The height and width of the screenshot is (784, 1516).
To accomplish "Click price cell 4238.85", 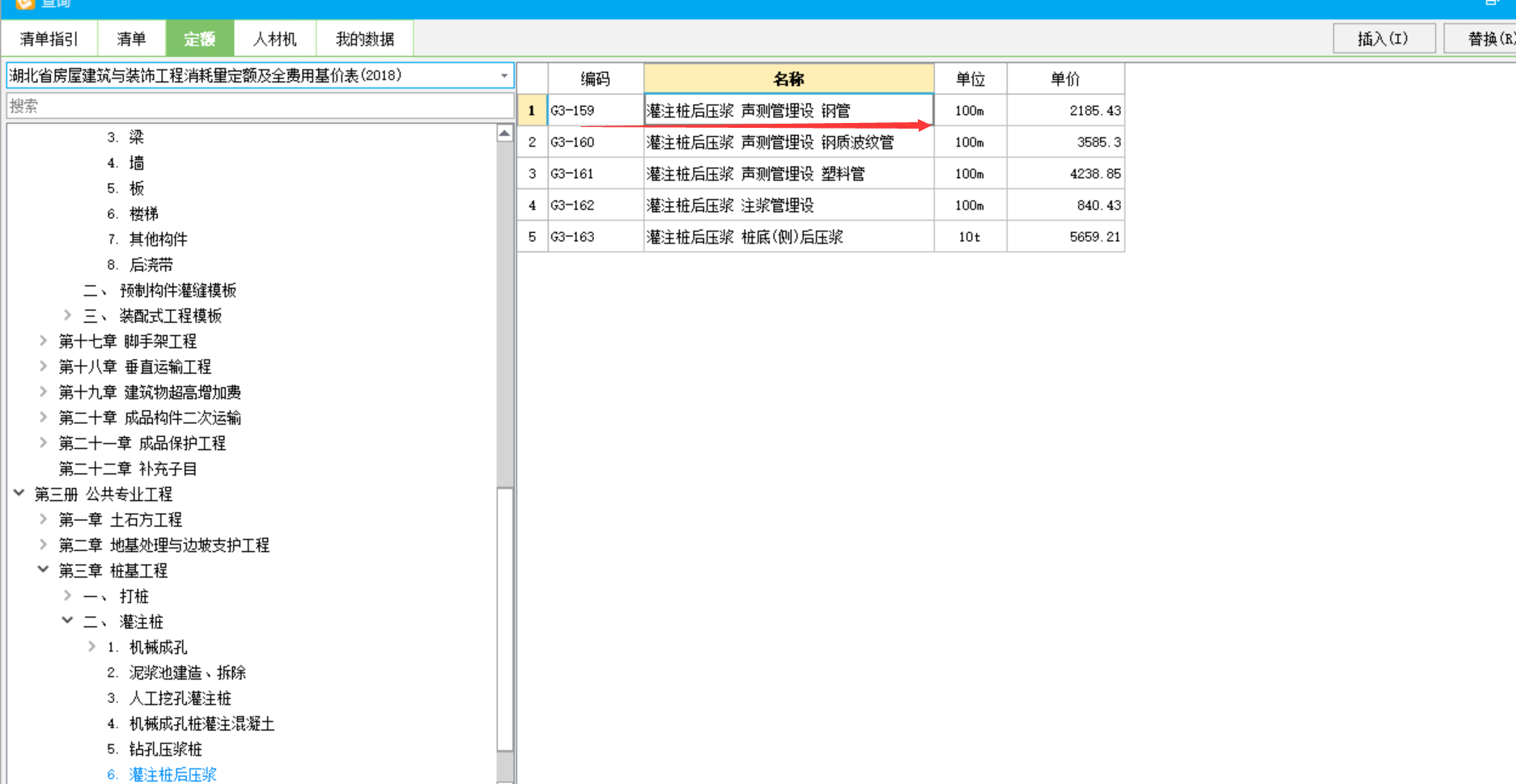I will [1066, 174].
